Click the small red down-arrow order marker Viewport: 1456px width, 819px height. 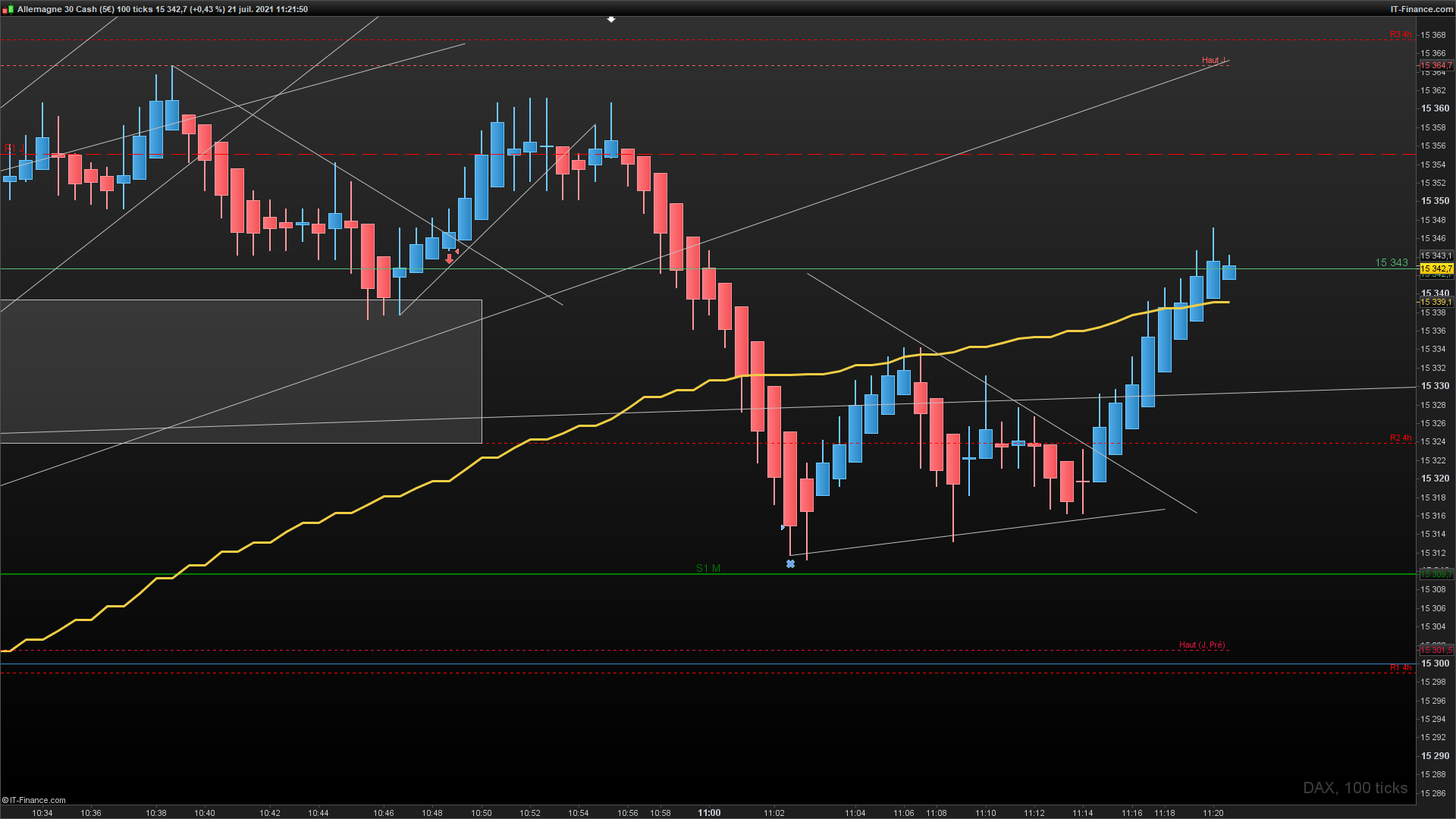coord(449,259)
